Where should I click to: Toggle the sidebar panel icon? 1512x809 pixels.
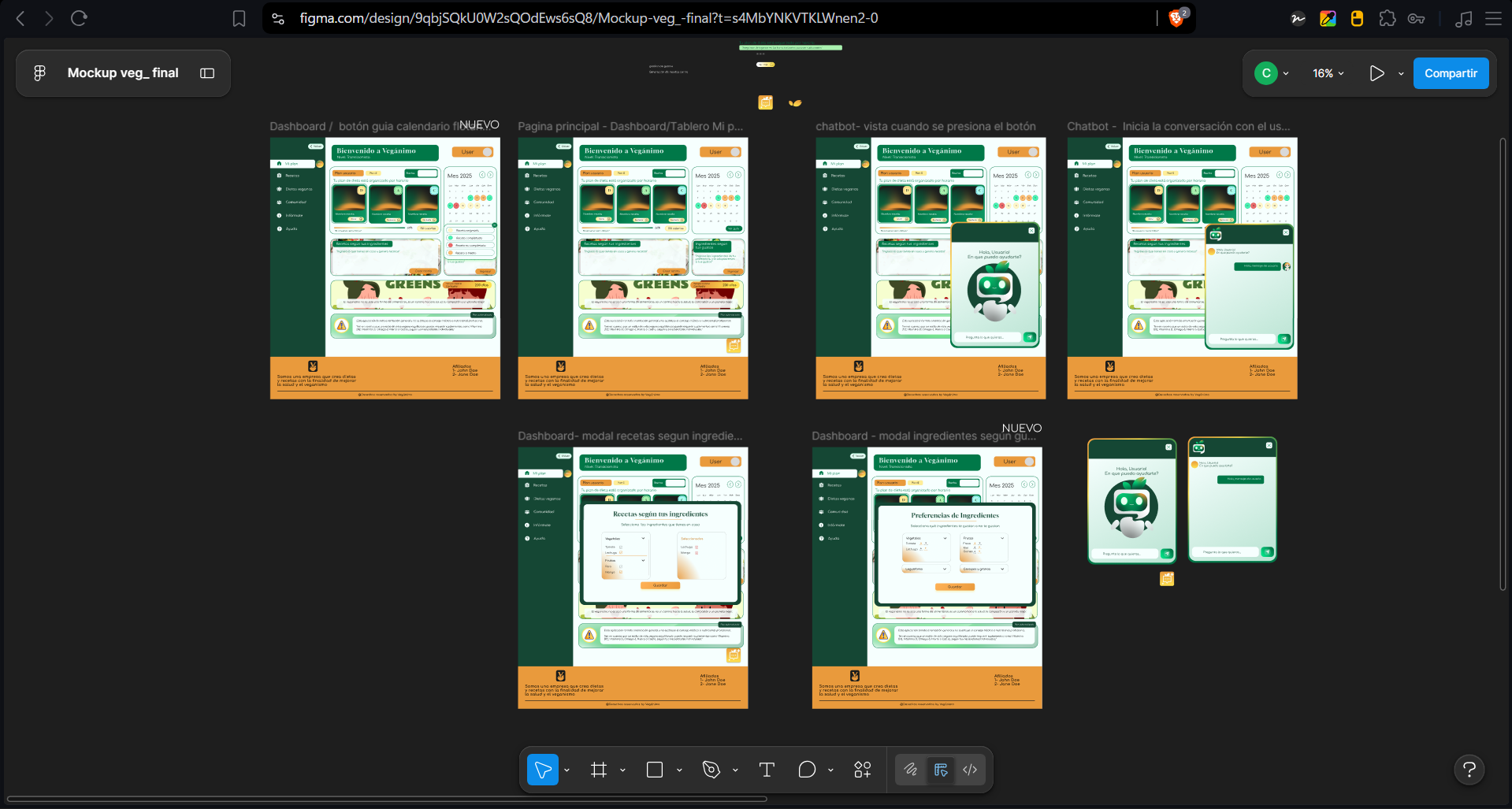[207, 73]
